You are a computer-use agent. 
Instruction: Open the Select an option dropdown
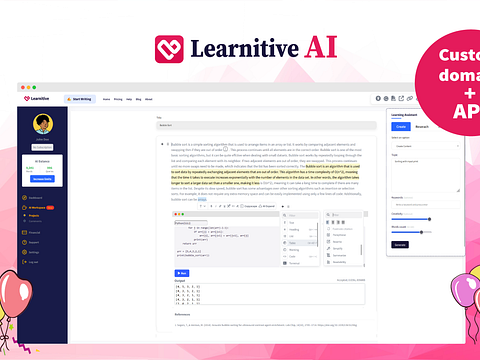click(x=426, y=146)
